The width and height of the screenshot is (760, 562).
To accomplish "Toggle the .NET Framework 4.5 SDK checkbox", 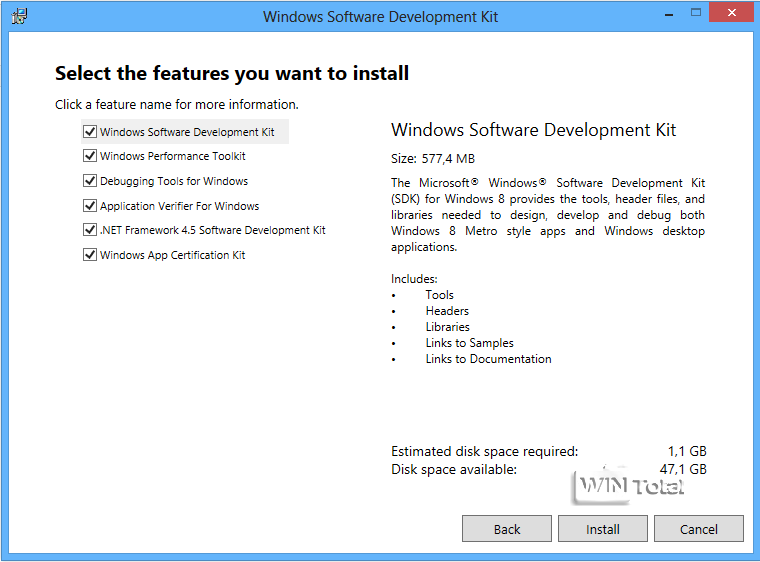I will (90, 230).
